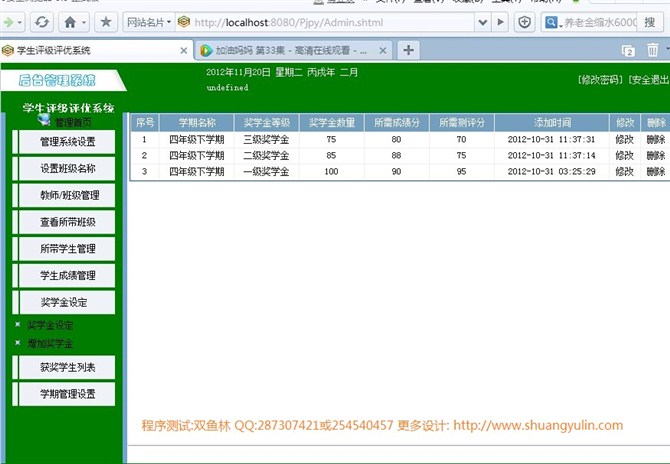Screen dimensions: 670x464
Task: Open the forward button history dropdown
Action: (x=20, y=22)
